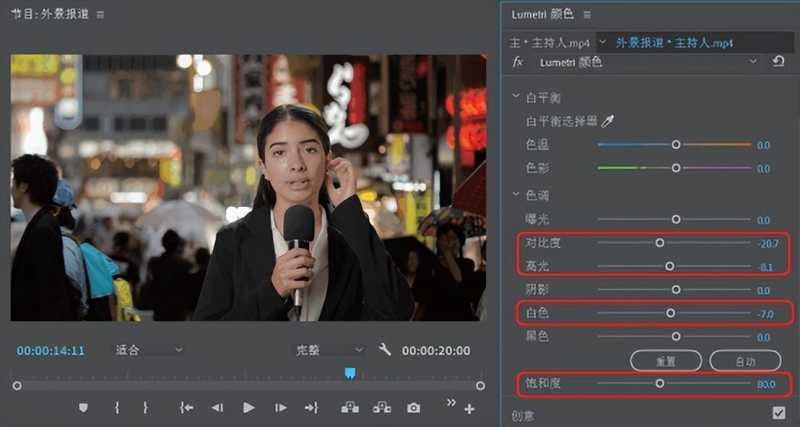Open the 适合 zoom level dropdown
Viewport: 800px width, 427px height.
click(x=148, y=350)
